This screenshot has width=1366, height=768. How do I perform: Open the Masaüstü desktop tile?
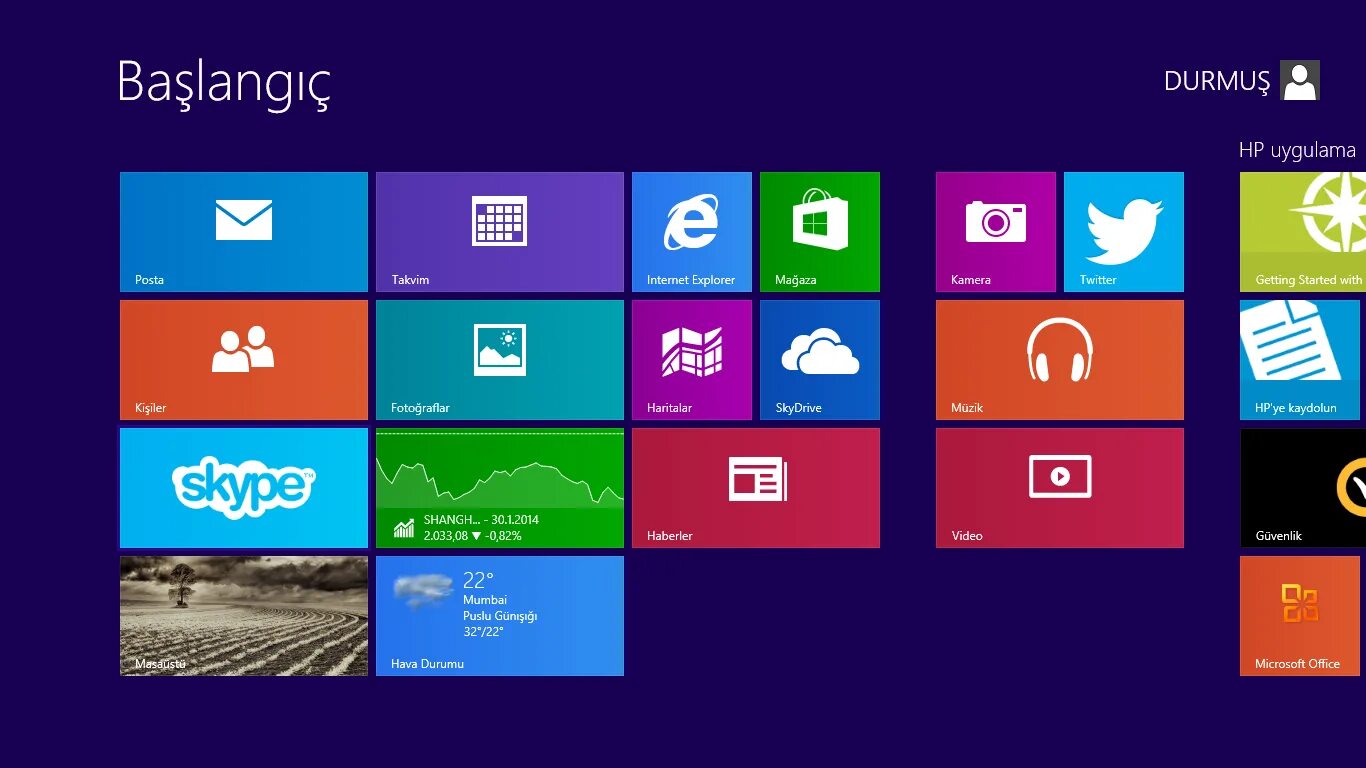244,616
